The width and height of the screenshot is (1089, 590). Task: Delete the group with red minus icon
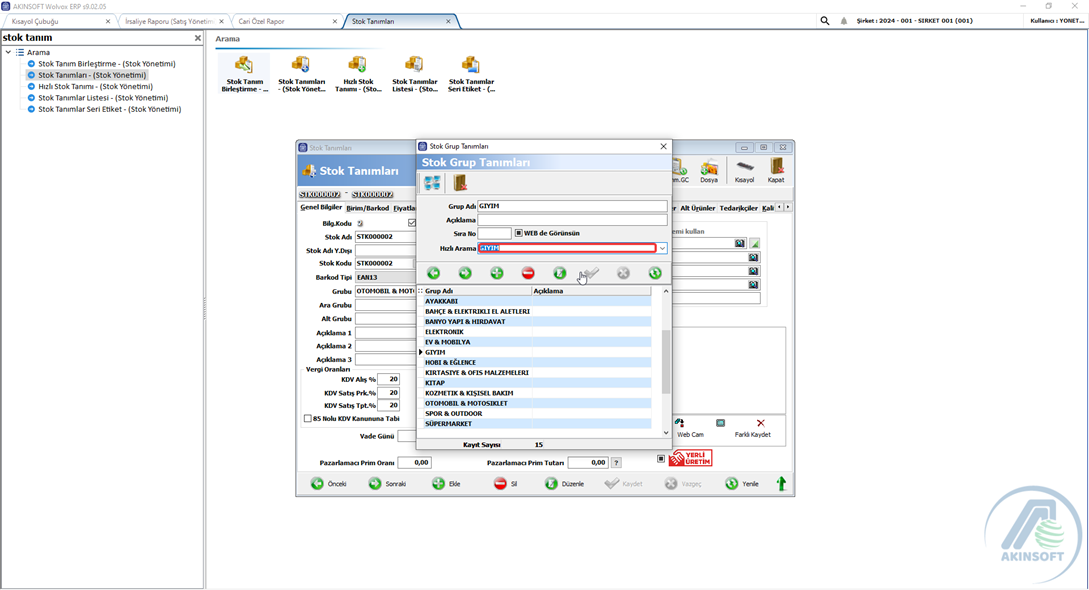[528, 273]
